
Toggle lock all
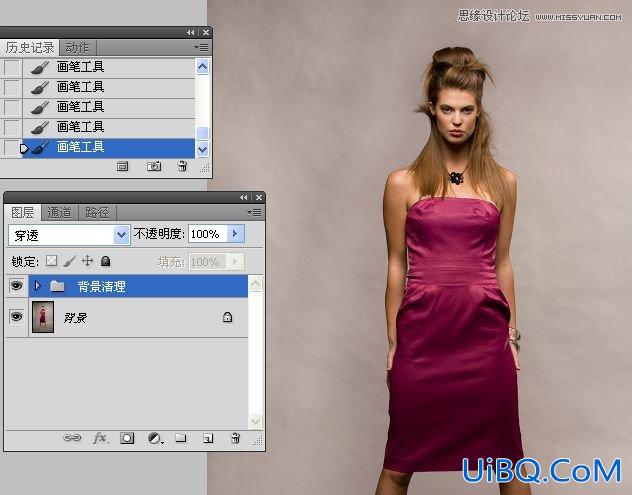tap(106, 261)
